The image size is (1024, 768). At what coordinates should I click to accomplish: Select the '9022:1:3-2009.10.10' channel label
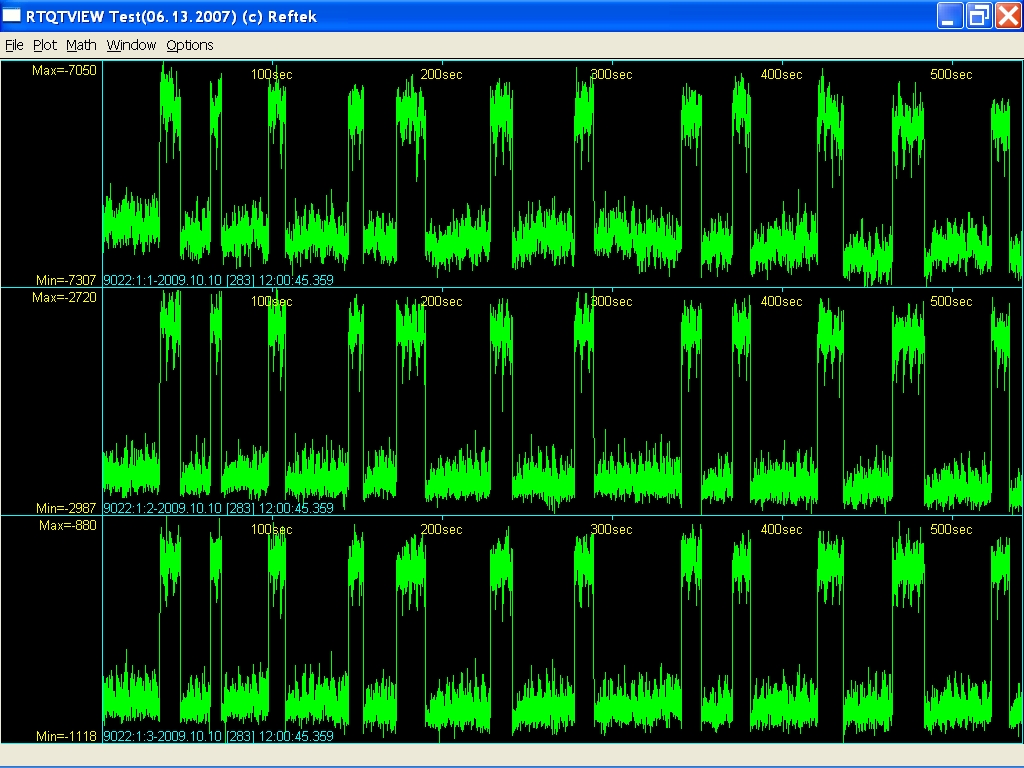click(x=162, y=736)
